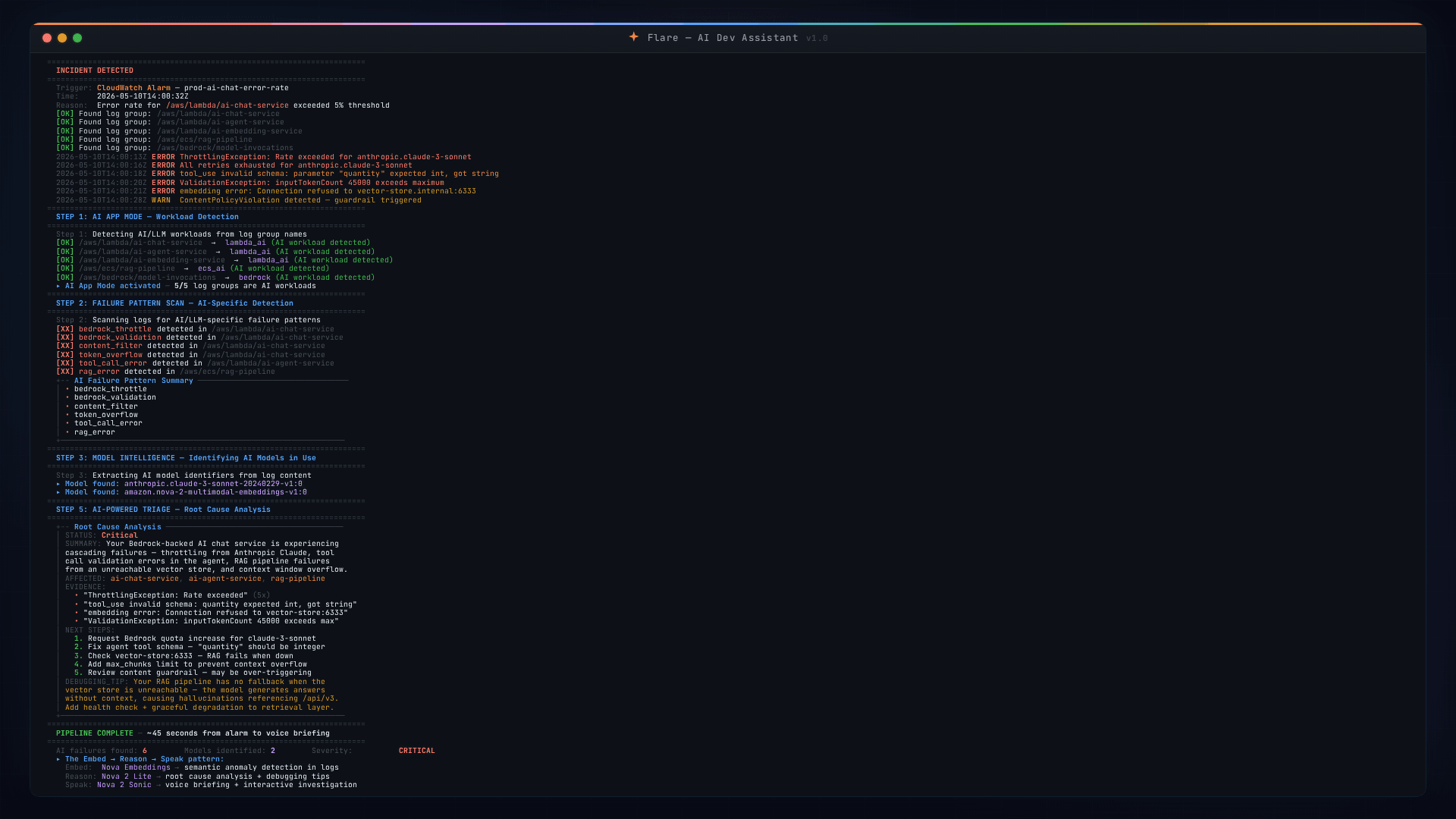Click the "v1.0" version label
Image resolution: width=1456 pixels, height=819 pixels.
tap(817, 38)
